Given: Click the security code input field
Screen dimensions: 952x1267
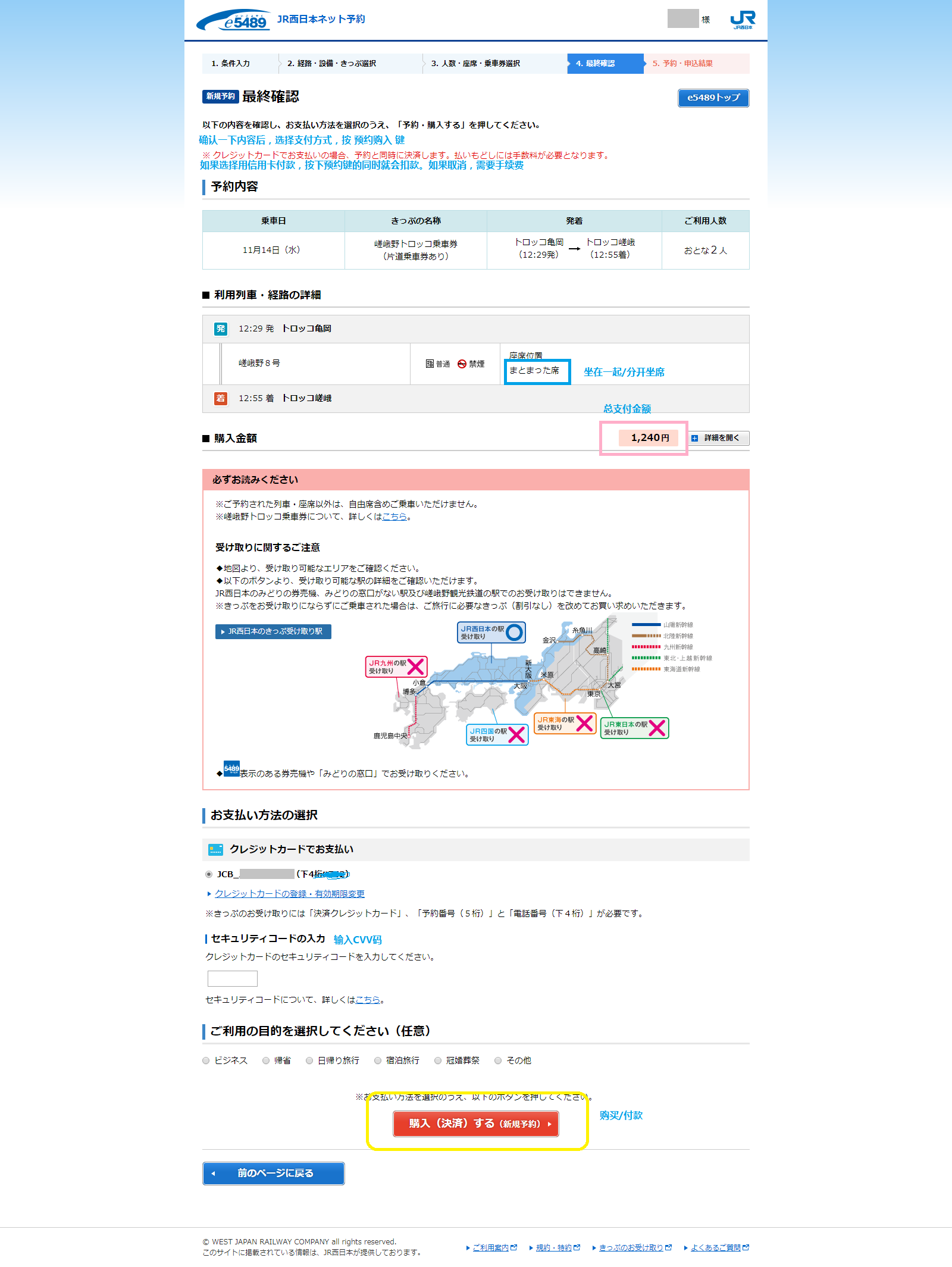Looking at the screenshot, I should pyautogui.click(x=232, y=978).
